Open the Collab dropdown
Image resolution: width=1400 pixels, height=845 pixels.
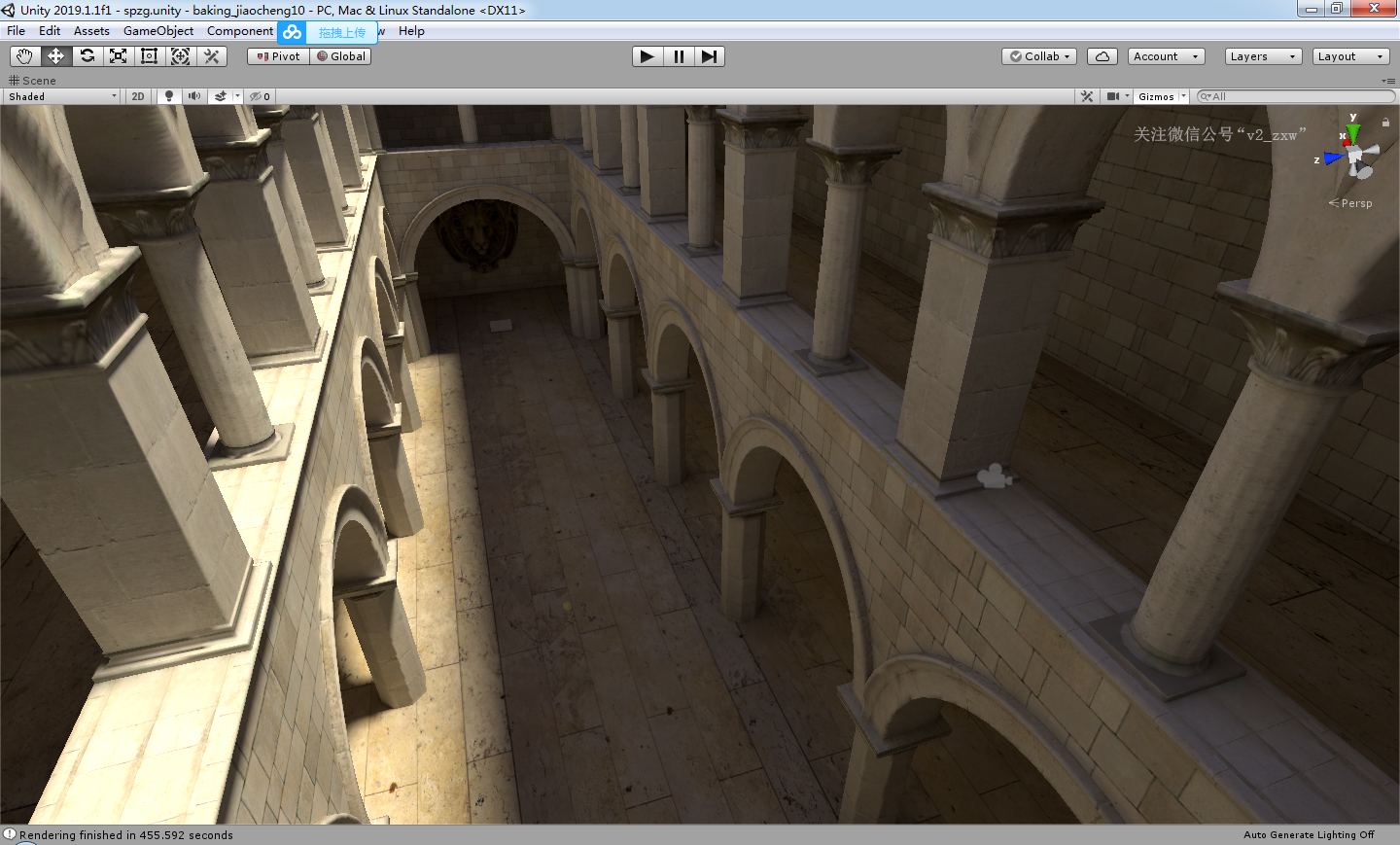pos(1039,56)
